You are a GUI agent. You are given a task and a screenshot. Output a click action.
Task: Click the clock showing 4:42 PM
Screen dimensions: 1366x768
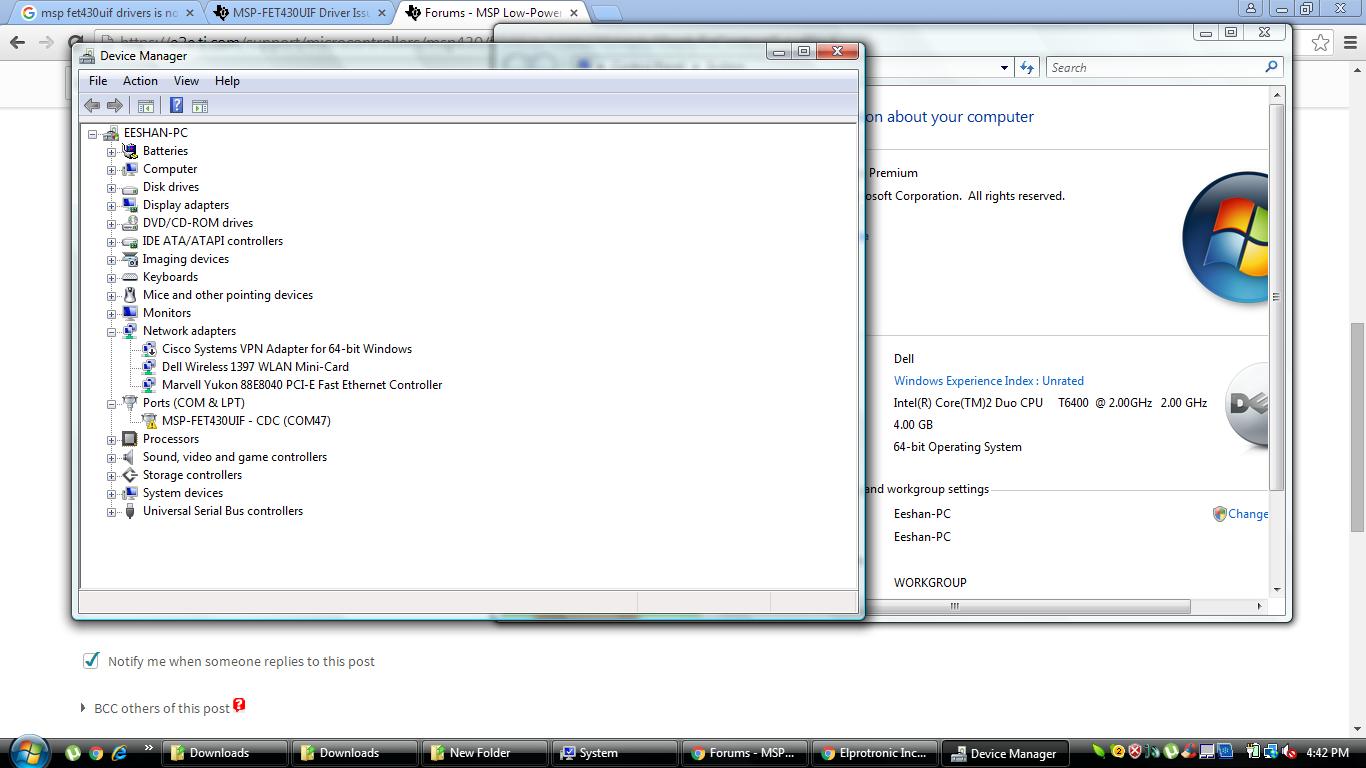click(1327, 753)
